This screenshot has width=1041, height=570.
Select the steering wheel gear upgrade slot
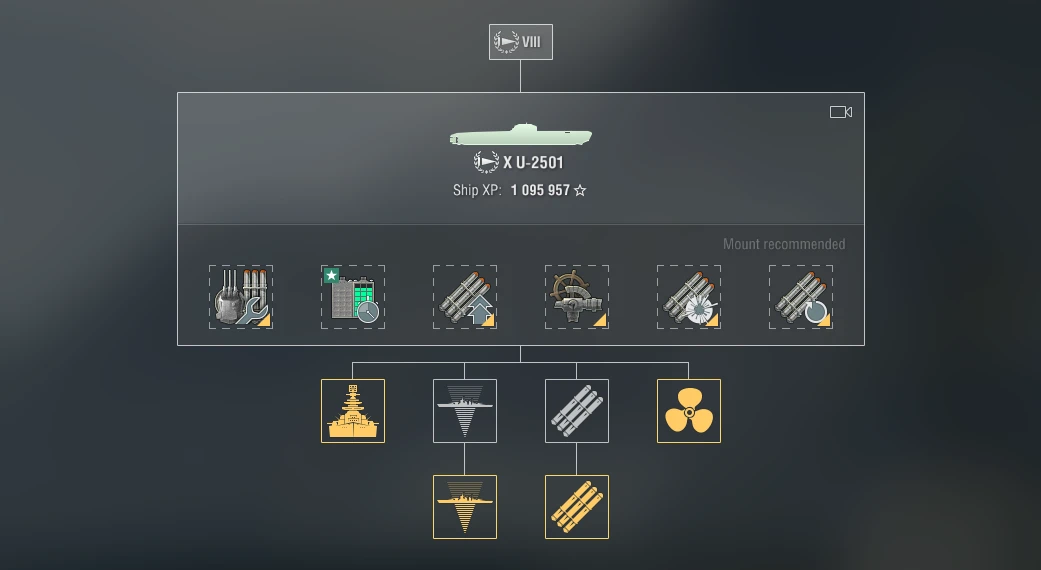pyautogui.click(x=577, y=297)
